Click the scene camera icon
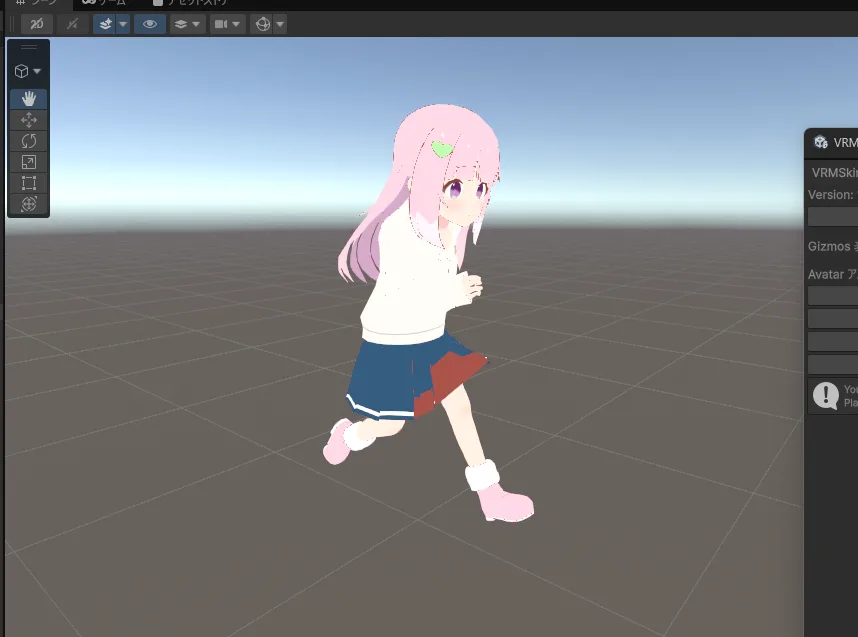Image resolution: width=858 pixels, height=637 pixels. click(x=221, y=24)
